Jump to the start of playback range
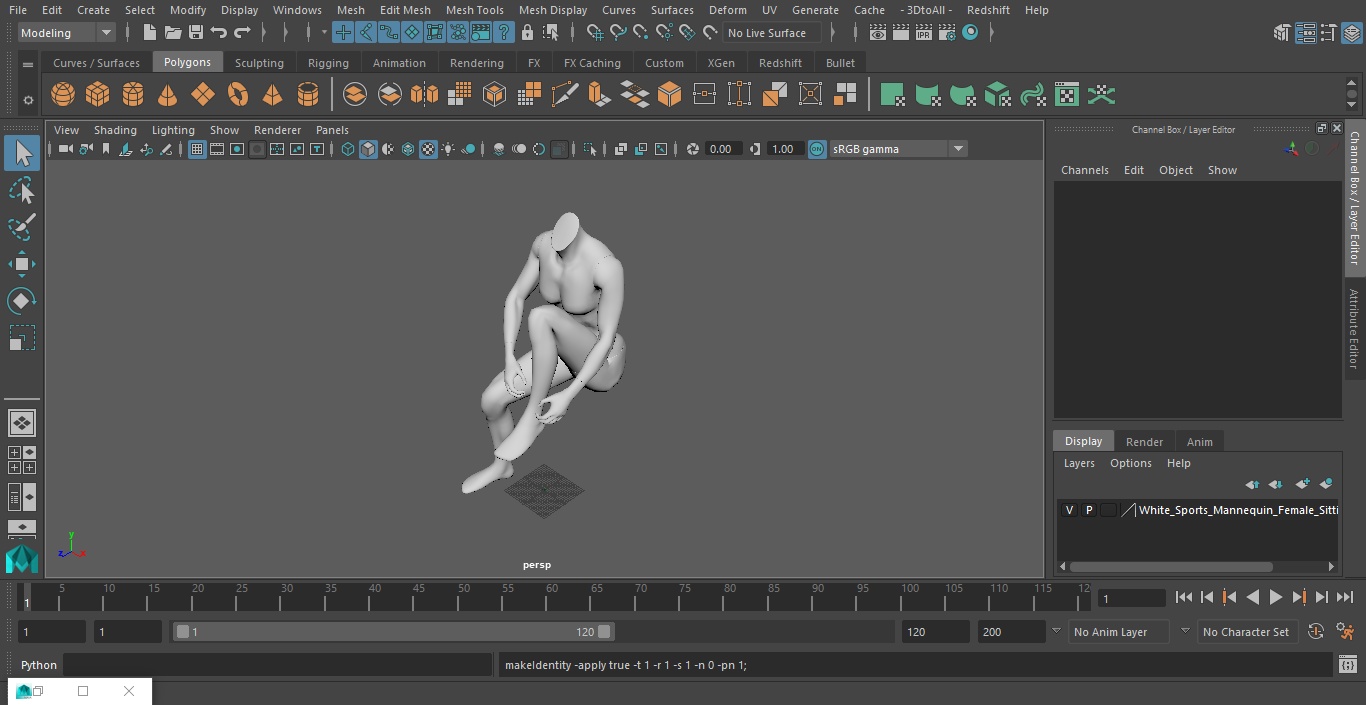1366x705 pixels. pos(1183,597)
